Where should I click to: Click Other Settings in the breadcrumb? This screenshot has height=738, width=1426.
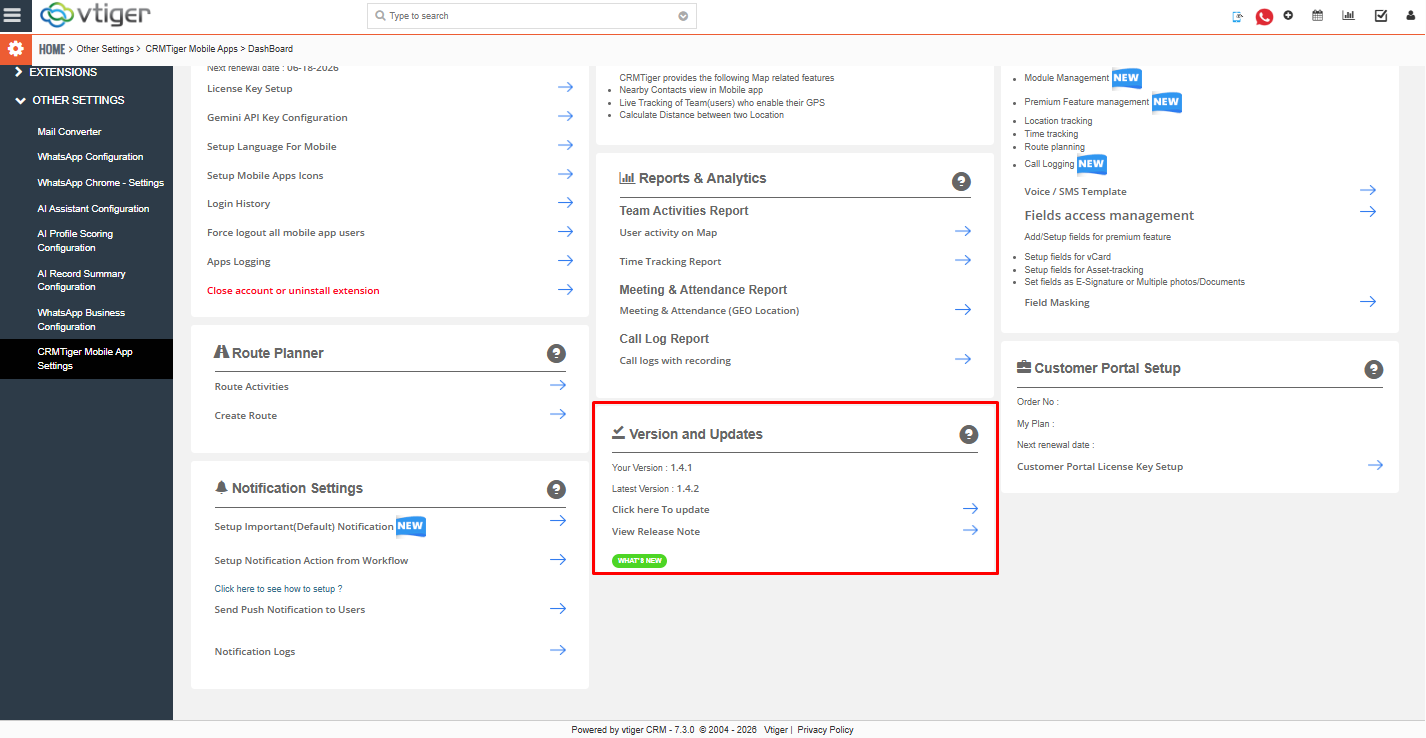[105, 49]
